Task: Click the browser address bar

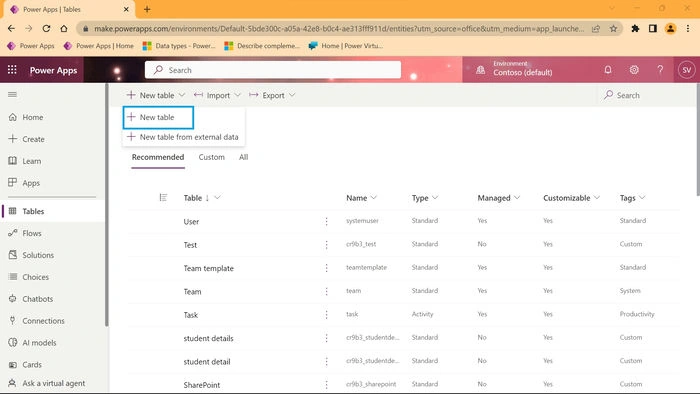Action: (339, 29)
